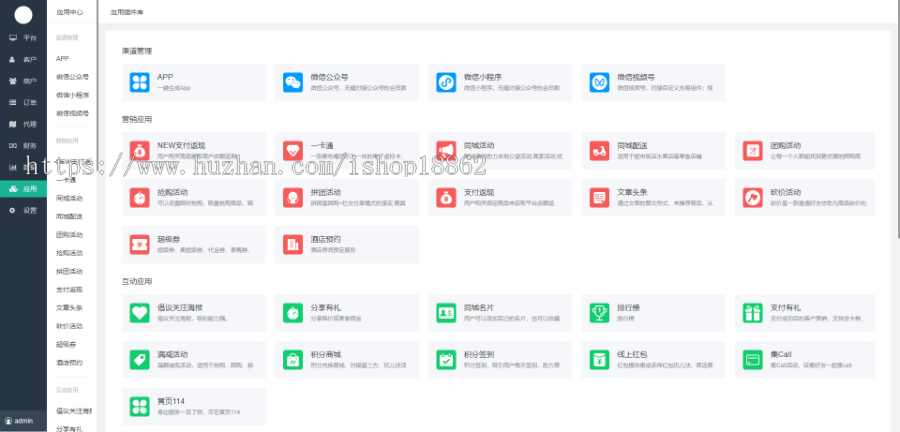The height and width of the screenshot is (432, 900).
Task: Open the 客户 item in dark navigation
Action: [x=23, y=60]
